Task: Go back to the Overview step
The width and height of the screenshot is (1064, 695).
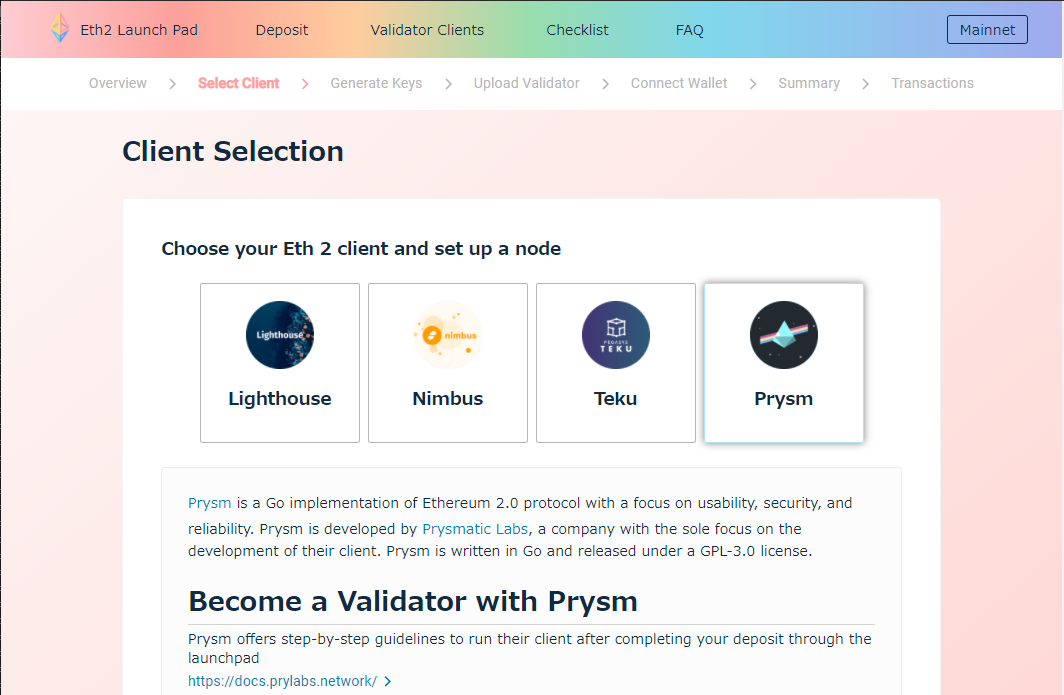Action: (x=118, y=84)
